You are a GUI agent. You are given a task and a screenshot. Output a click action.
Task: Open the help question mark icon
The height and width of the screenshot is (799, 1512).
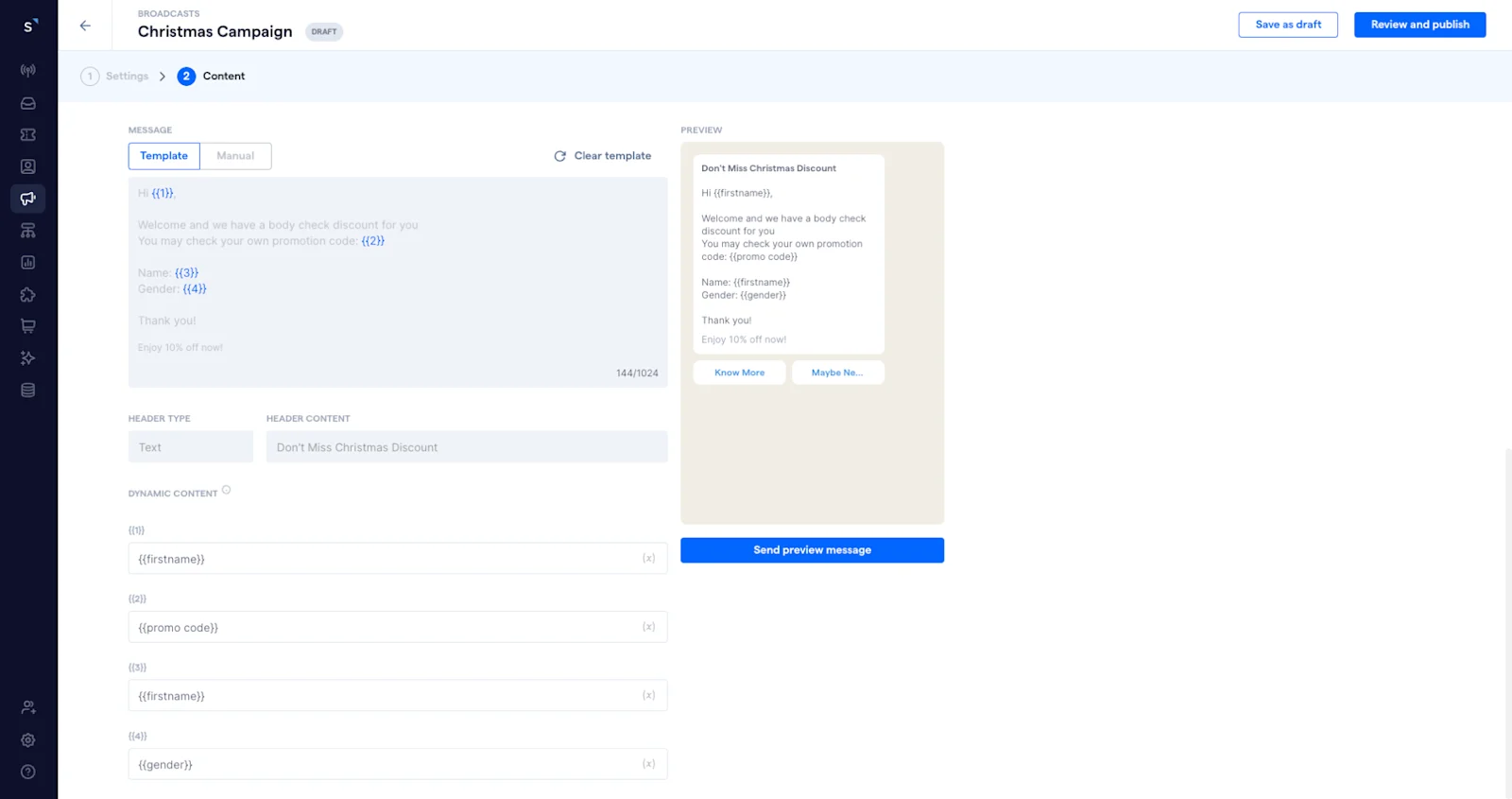pyautogui.click(x=28, y=772)
